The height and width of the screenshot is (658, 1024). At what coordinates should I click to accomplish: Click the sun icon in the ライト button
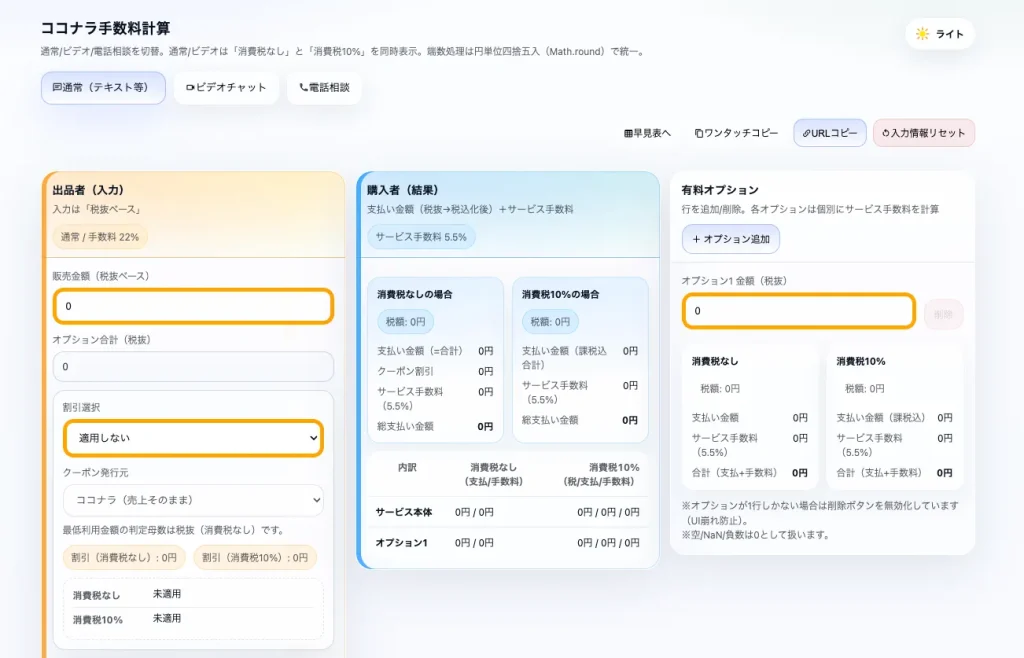click(x=922, y=33)
